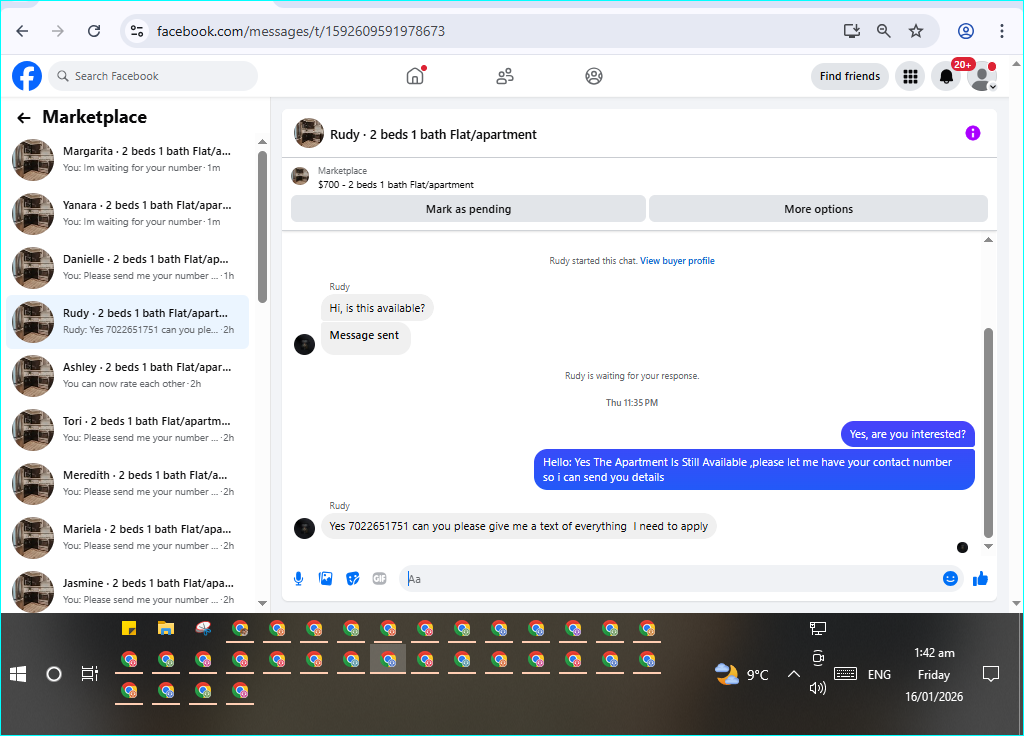The width and height of the screenshot is (1024, 736).
Task: Click browser back arrow
Action: 22,31
